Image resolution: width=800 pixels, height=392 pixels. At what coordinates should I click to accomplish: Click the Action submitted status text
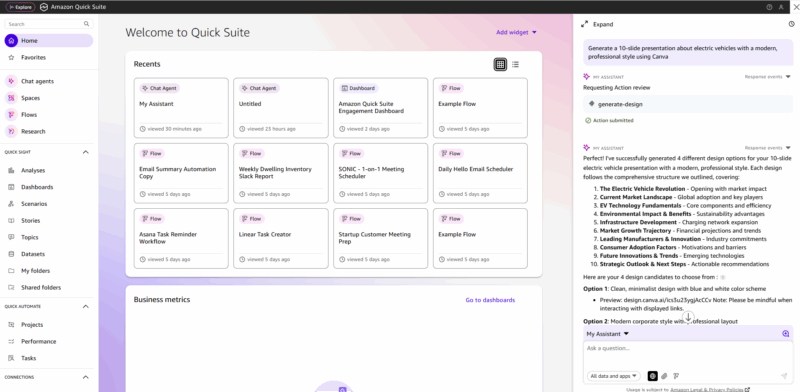point(613,120)
